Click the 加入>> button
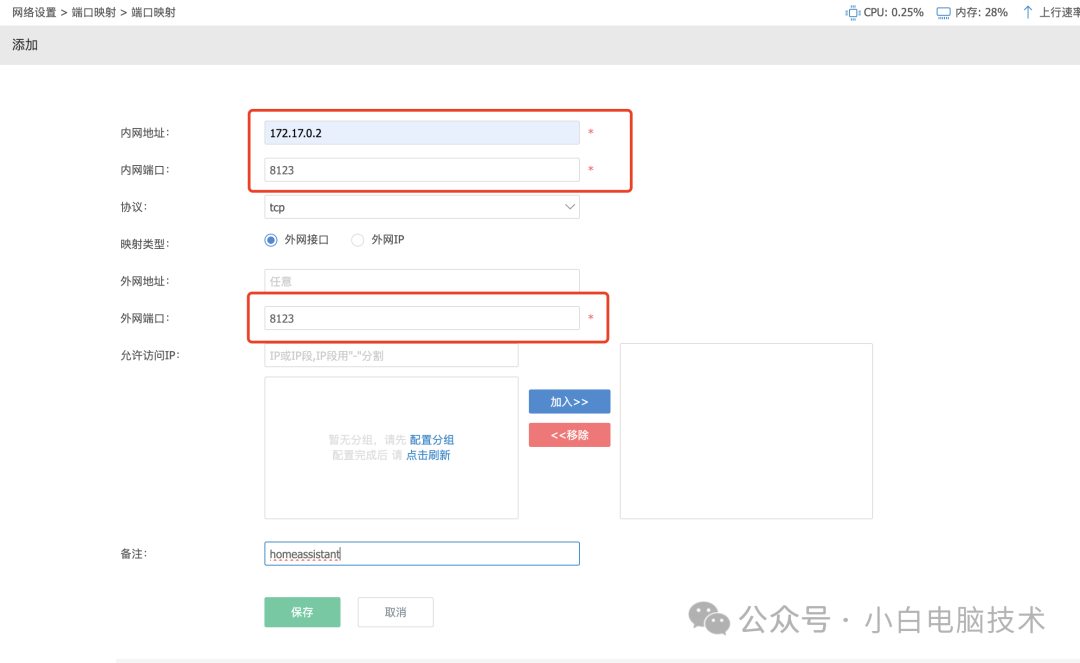Screen dimensions: 1080x663 pyautogui.click(x=569, y=401)
